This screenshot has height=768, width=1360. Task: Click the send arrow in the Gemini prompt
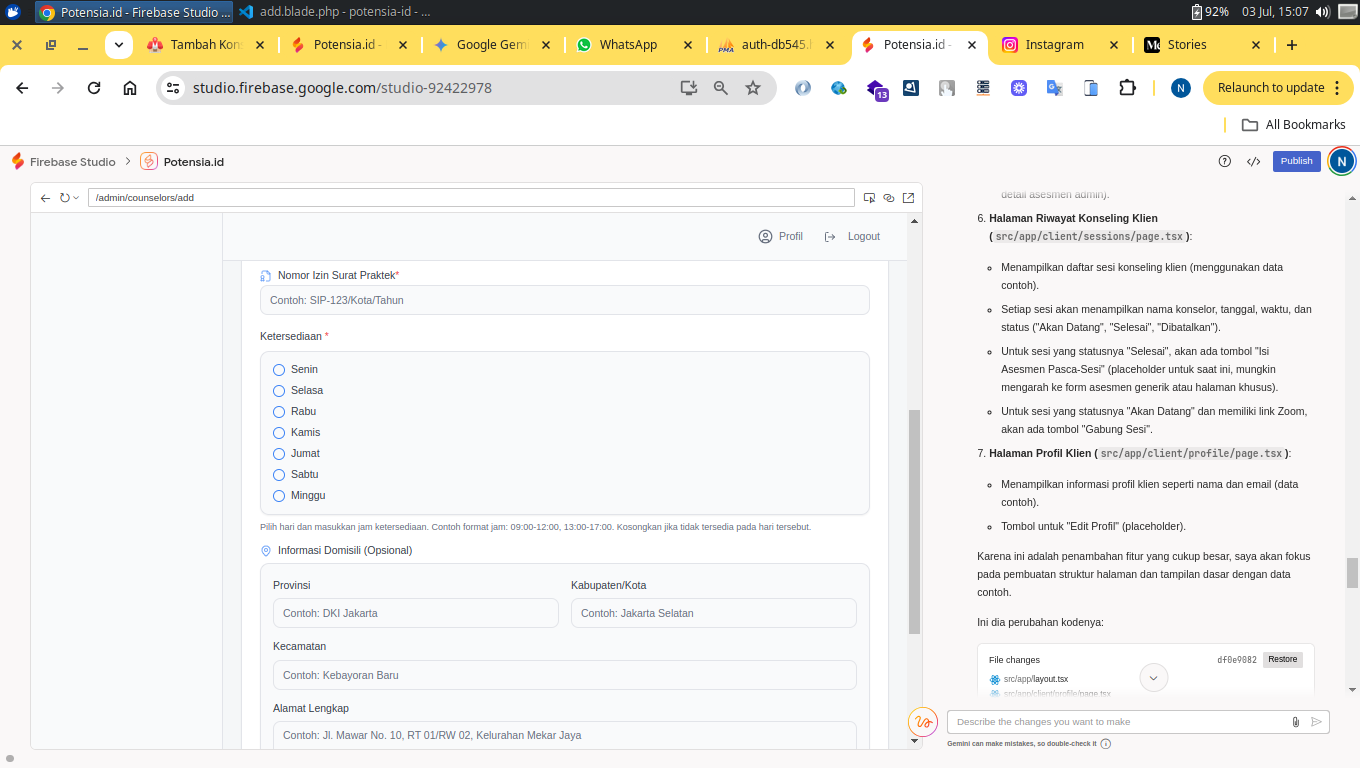[1316, 722]
